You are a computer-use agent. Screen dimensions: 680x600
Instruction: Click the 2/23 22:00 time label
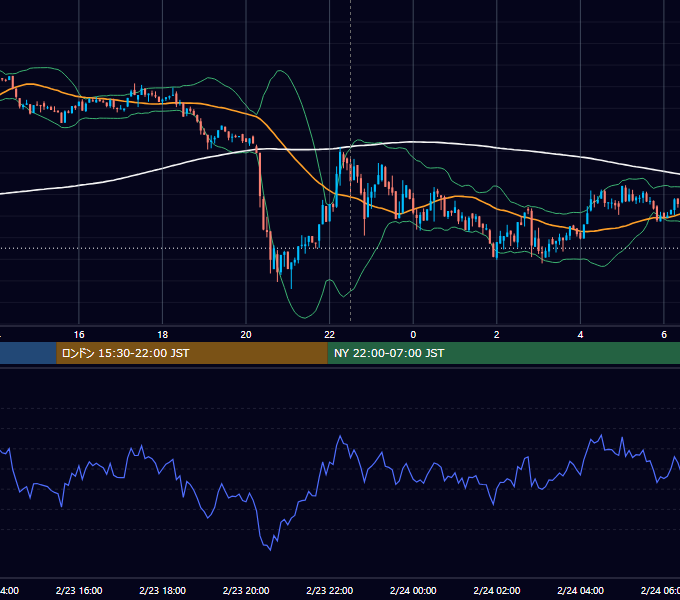click(330, 590)
